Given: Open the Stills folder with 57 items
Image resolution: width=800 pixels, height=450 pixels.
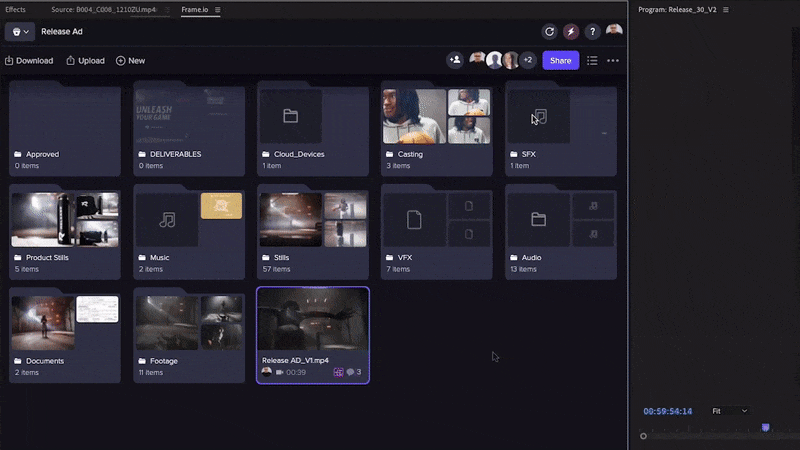Looking at the screenshot, I should click(313, 234).
